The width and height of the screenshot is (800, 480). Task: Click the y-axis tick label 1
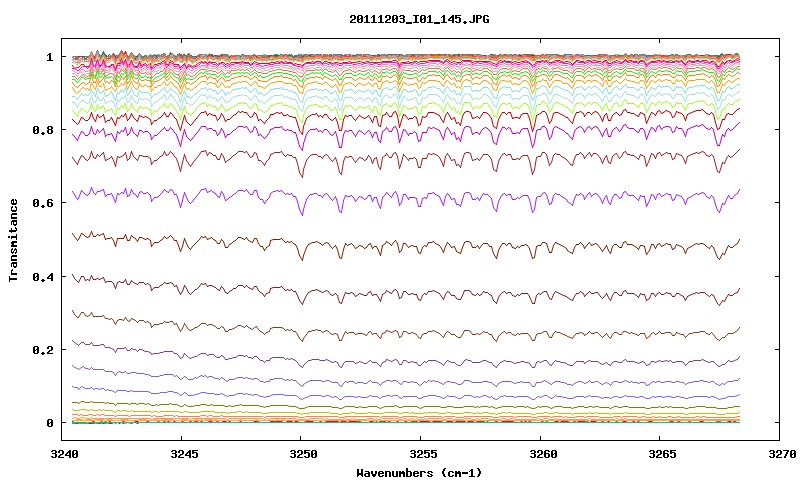[49, 57]
